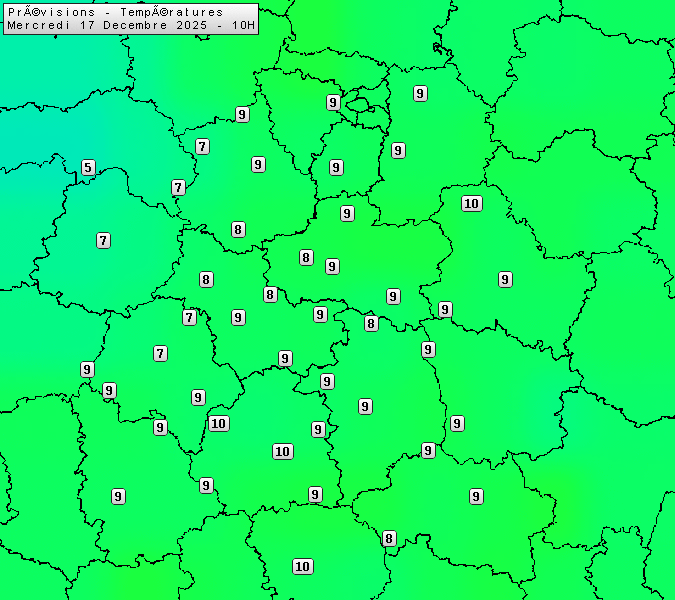Select the 9 marker nearest the leftmost 10
Screen dimensions: 675x600
click(198, 398)
